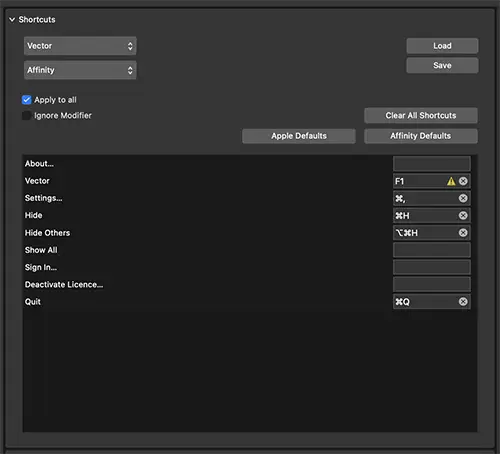Open the Affinity menu category dropdown
The image size is (500, 454).
tap(80, 70)
